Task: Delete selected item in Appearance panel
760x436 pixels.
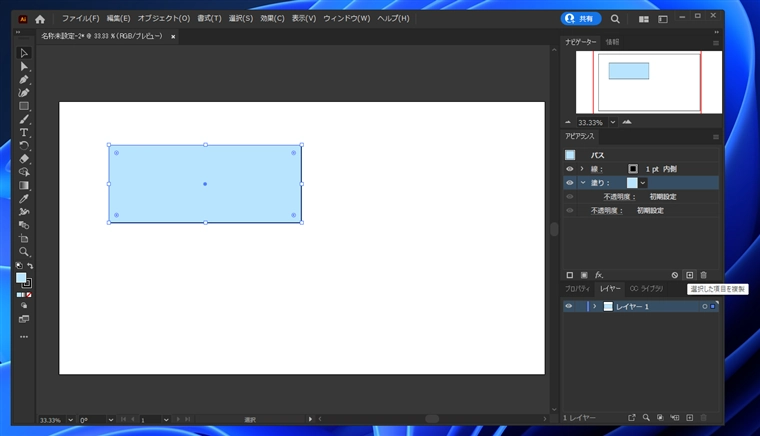Action: coord(704,275)
